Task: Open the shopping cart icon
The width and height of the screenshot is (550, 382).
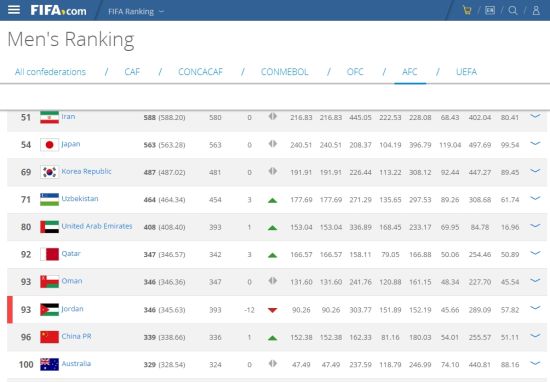Action: click(467, 11)
